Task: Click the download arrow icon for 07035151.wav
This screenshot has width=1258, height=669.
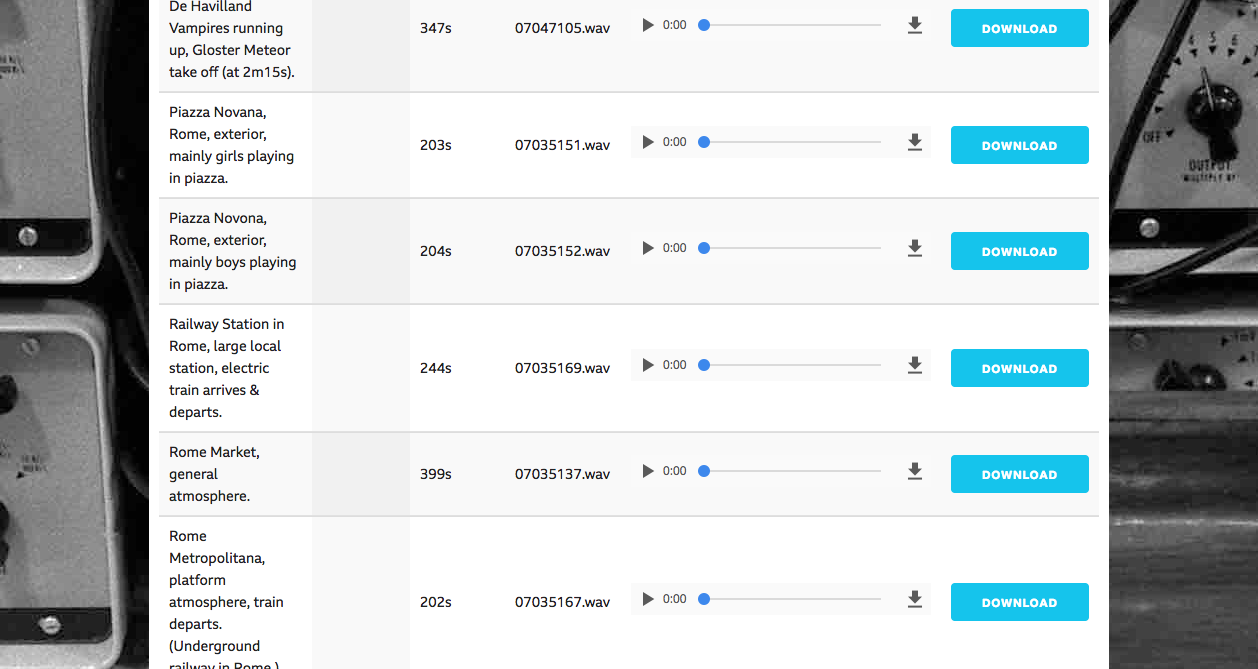Action: 914,143
